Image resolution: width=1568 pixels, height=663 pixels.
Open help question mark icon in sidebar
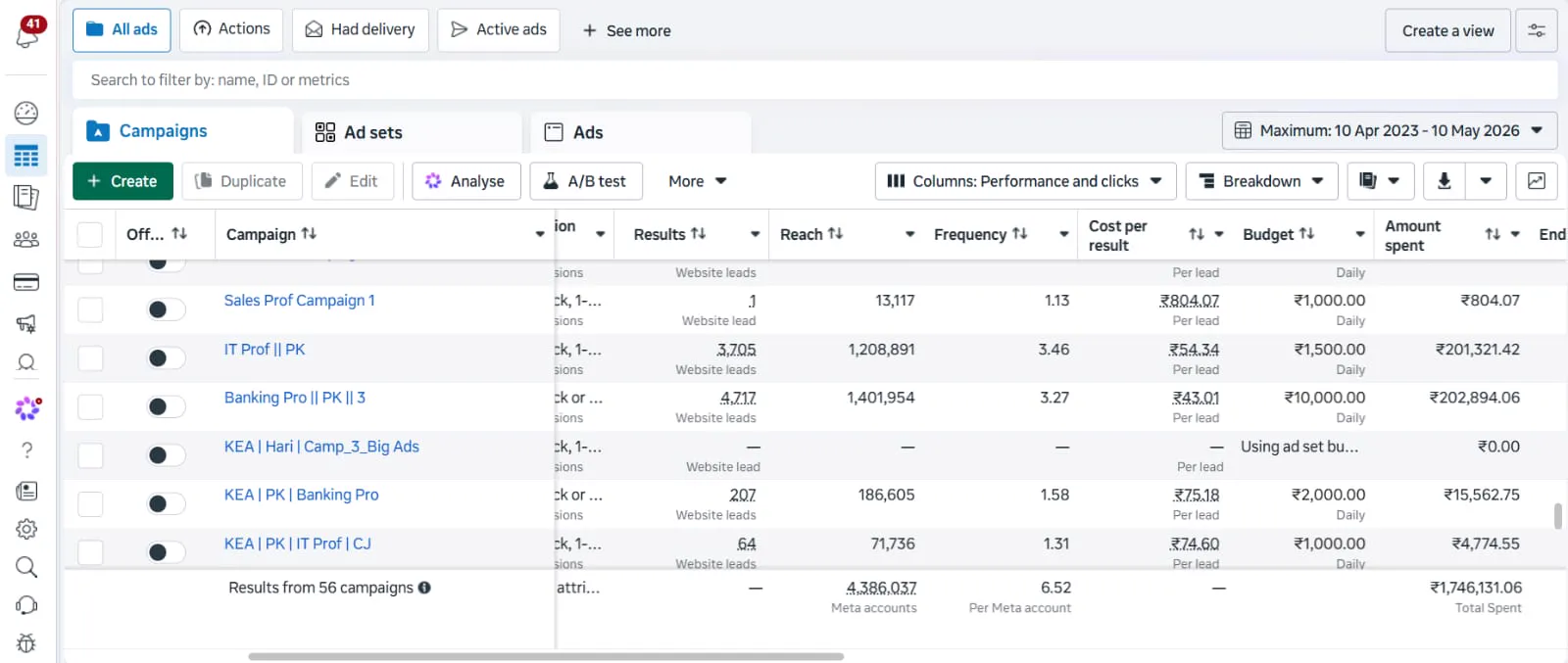26,450
